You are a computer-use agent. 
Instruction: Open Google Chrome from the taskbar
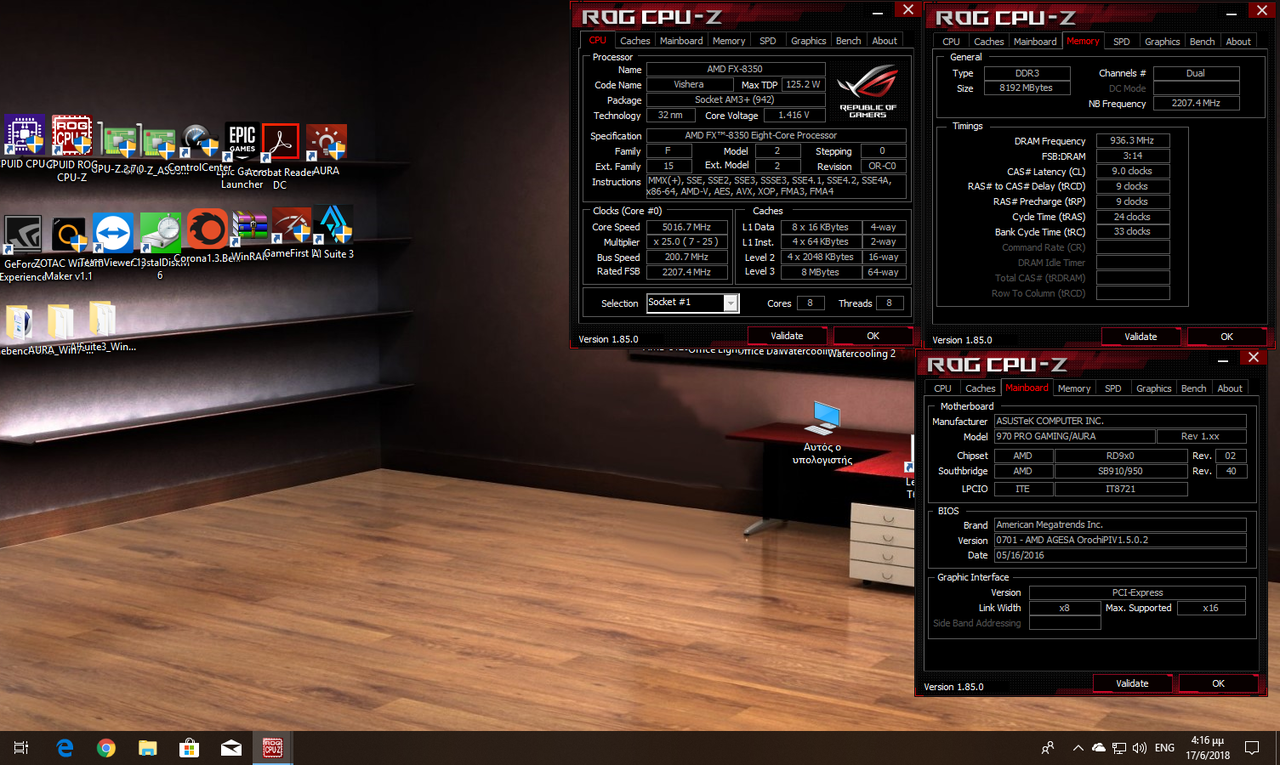pyautogui.click(x=106, y=748)
